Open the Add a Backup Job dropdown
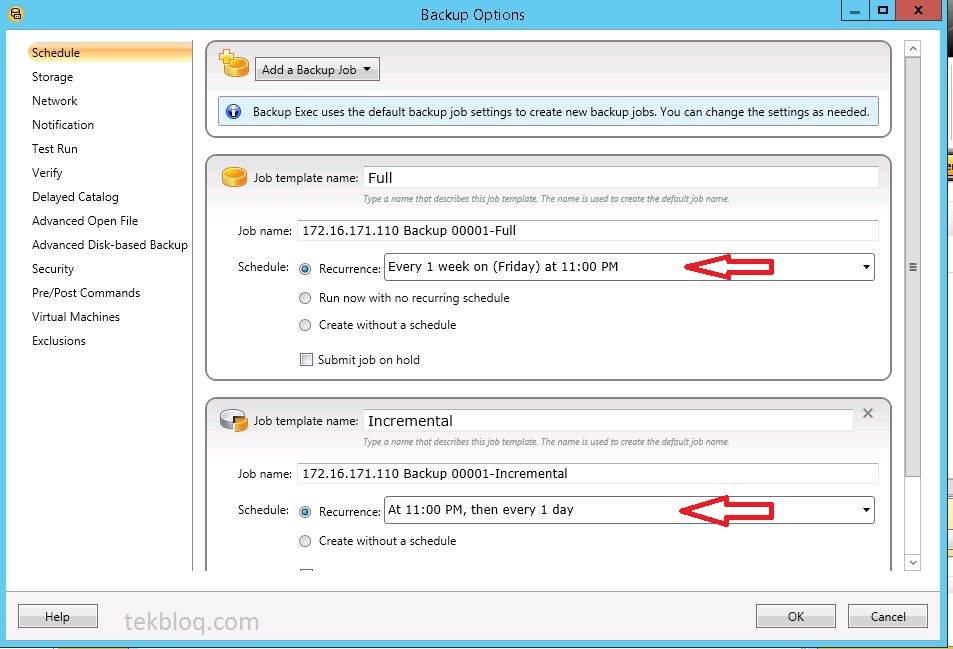 point(317,69)
